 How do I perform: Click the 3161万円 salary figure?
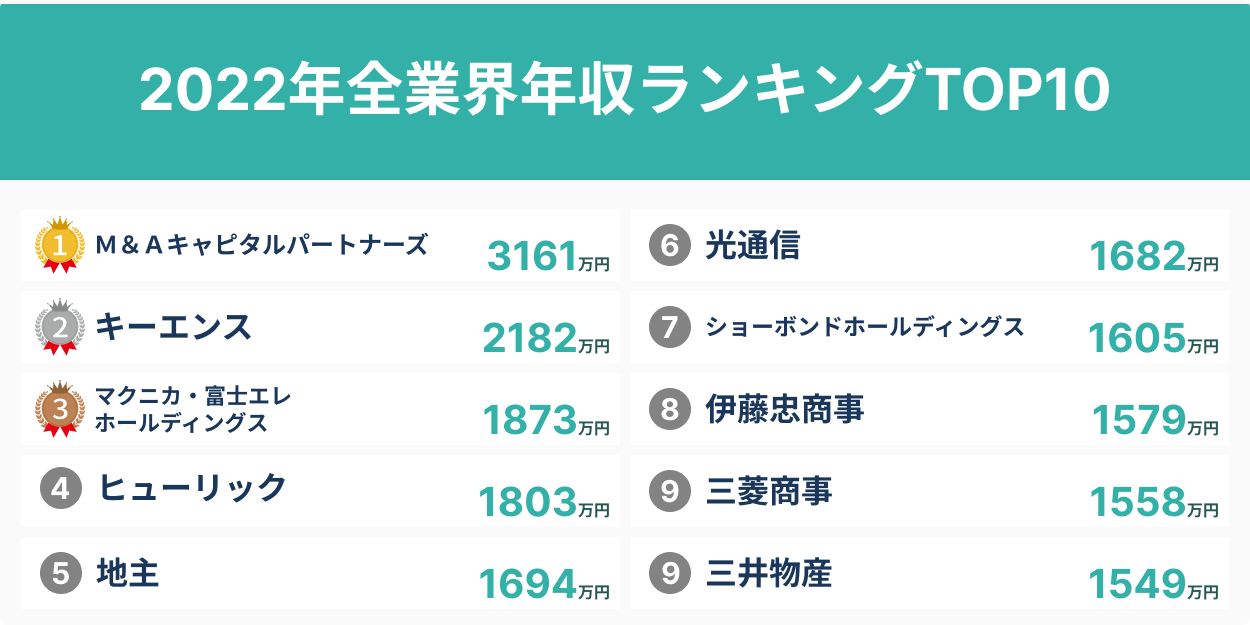(x=548, y=257)
